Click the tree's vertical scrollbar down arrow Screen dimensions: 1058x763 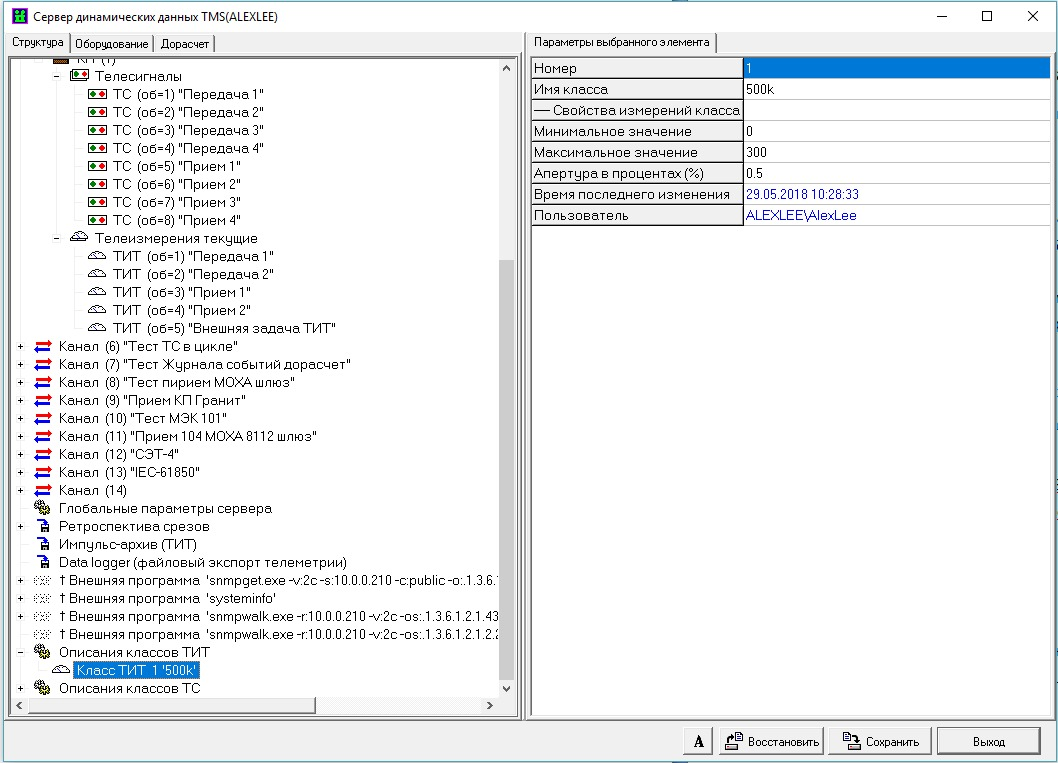[x=506, y=688]
